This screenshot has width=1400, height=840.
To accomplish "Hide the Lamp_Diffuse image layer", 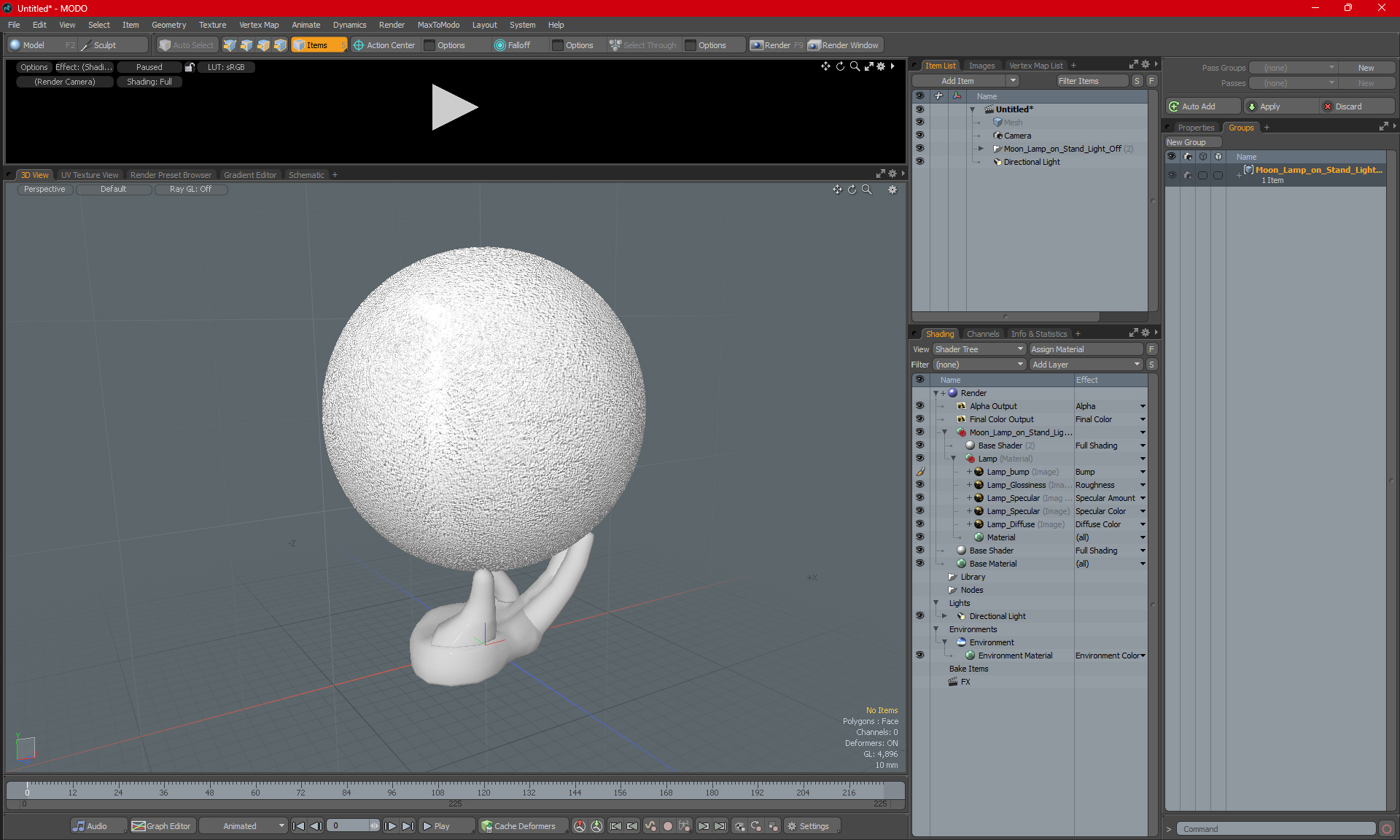I will (919, 524).
